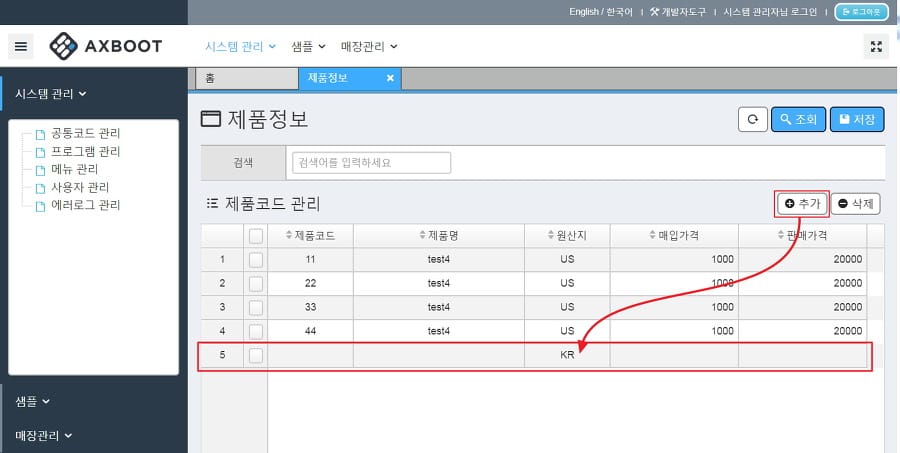This screenshot has width=900, height=453.
Task: Click the 삭제 delete row button
Action: [855, 204]
